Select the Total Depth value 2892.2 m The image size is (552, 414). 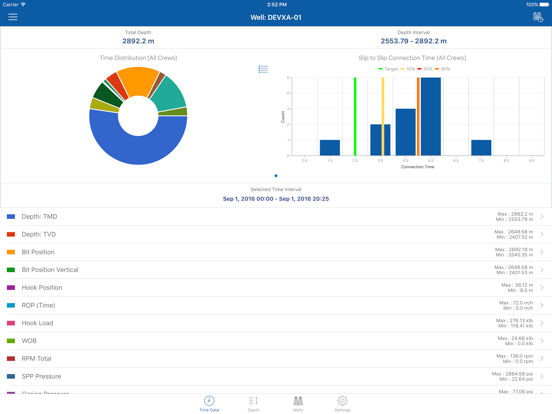tap(138, 41)
